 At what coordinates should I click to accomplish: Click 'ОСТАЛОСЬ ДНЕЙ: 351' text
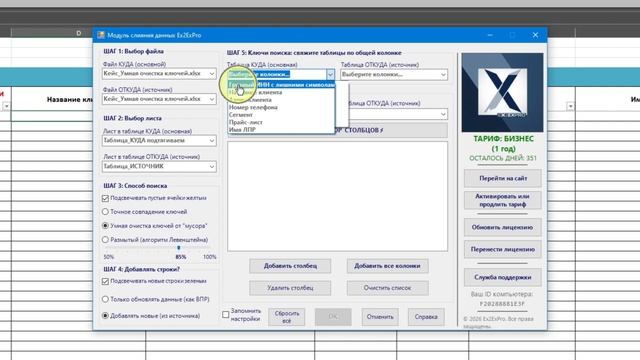[503, 158]
